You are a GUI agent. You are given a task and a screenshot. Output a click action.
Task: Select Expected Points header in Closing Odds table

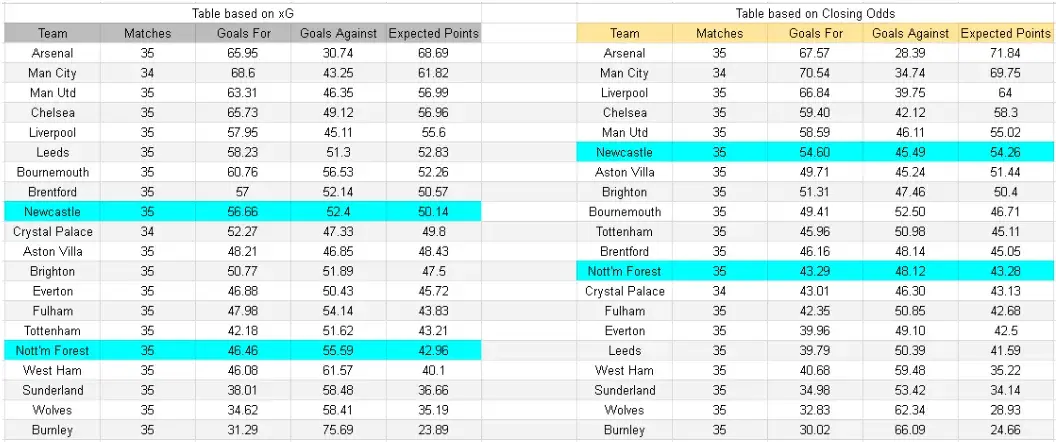(x=1006, y=33)
